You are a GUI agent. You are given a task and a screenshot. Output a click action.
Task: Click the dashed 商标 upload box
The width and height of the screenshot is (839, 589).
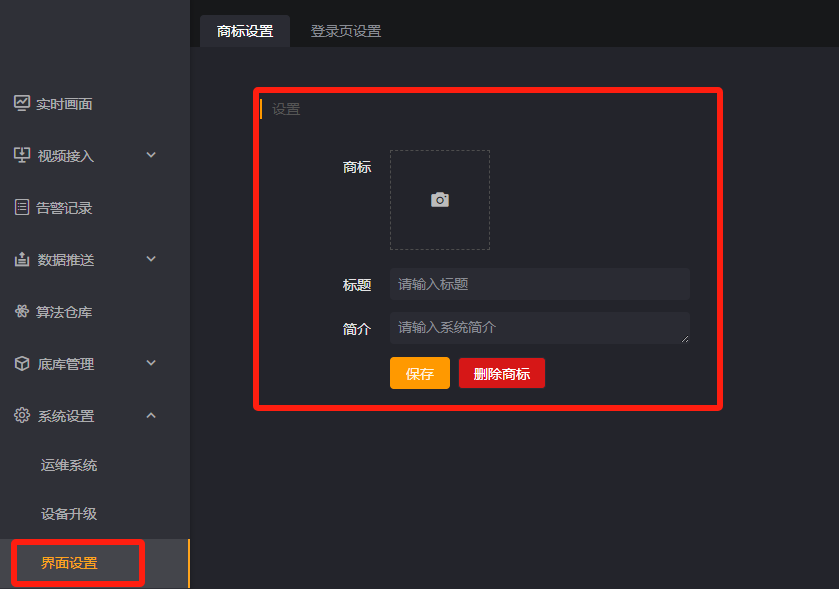440,200
